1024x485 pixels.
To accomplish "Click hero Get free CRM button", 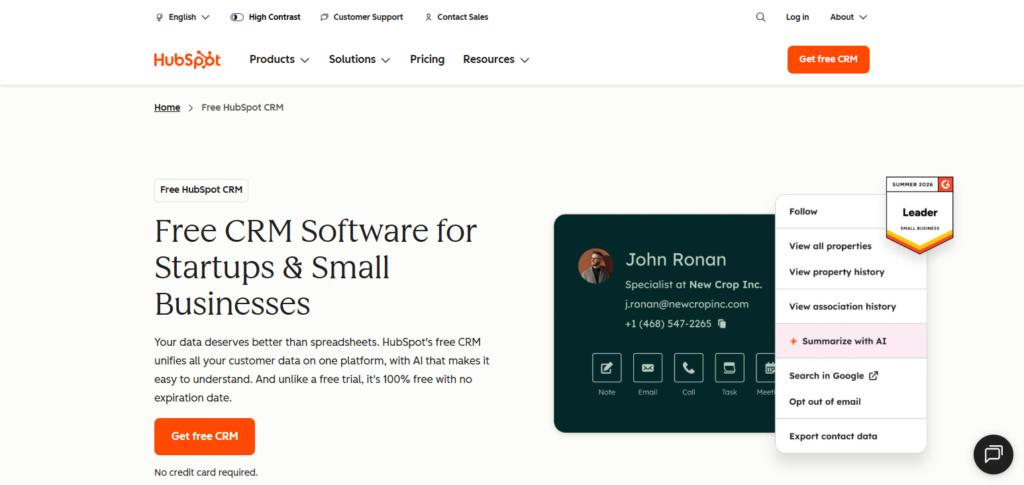I will pyautogui.click(x=204, y=437).
